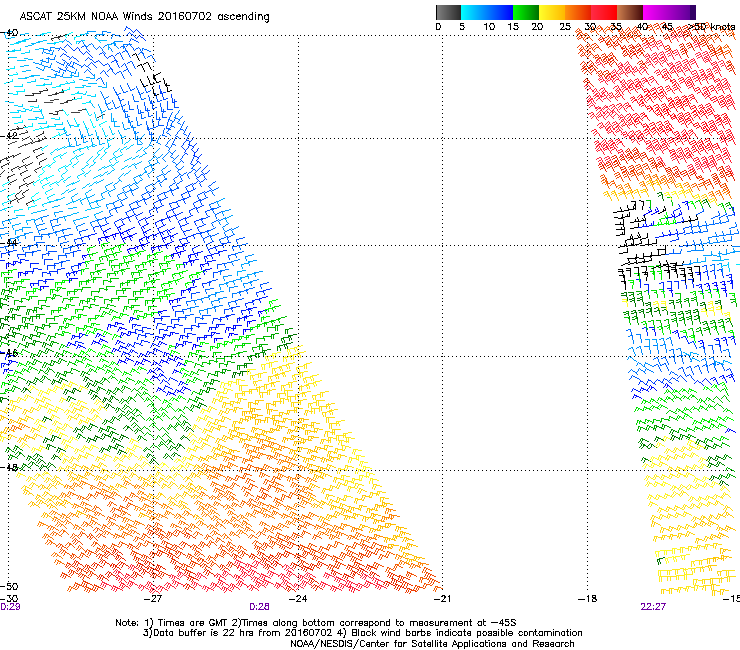
Task: Click the latitude label '-48'
Action: coord(9,467)
